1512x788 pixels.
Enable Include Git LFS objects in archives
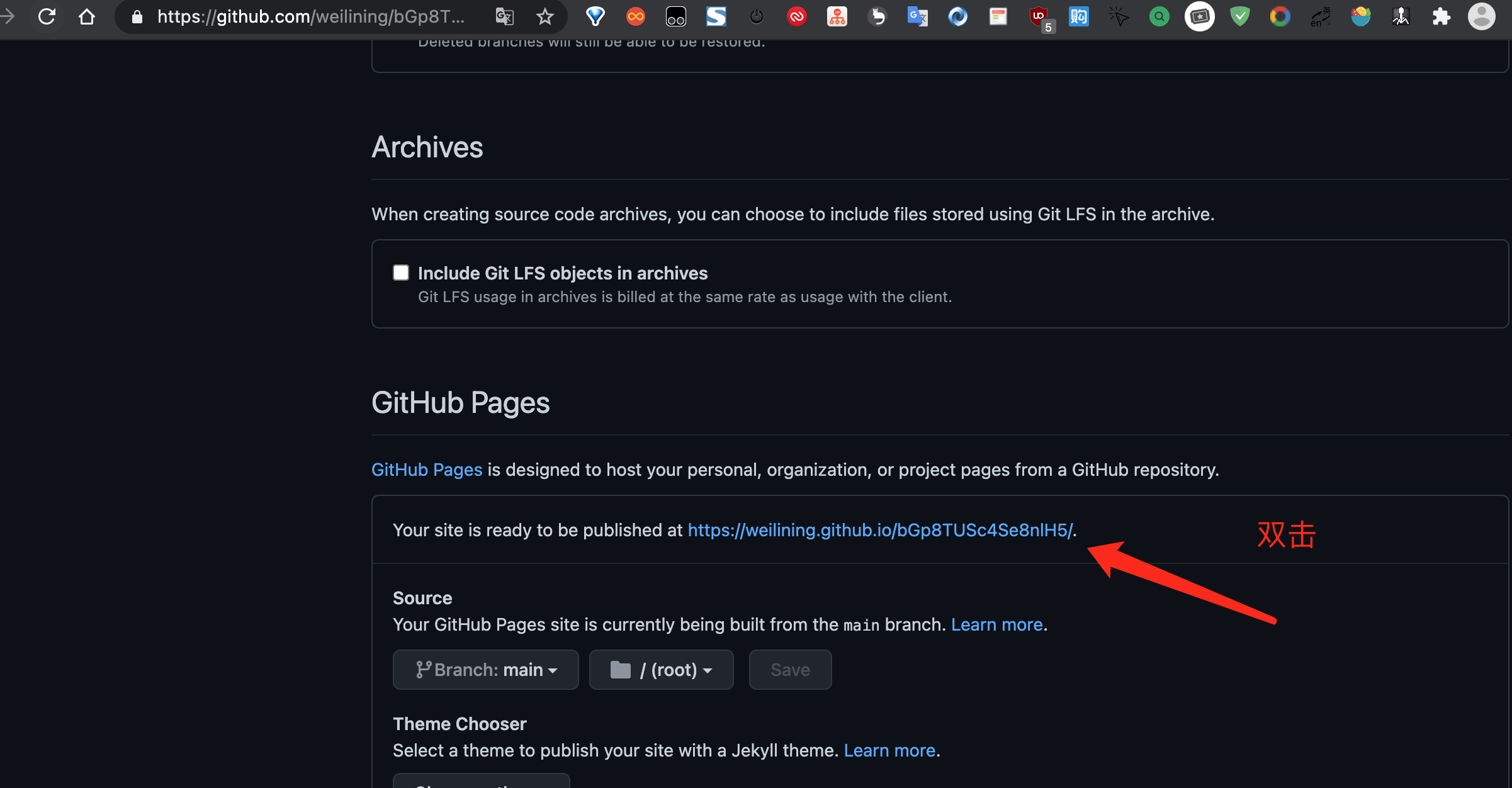[401, 272]
